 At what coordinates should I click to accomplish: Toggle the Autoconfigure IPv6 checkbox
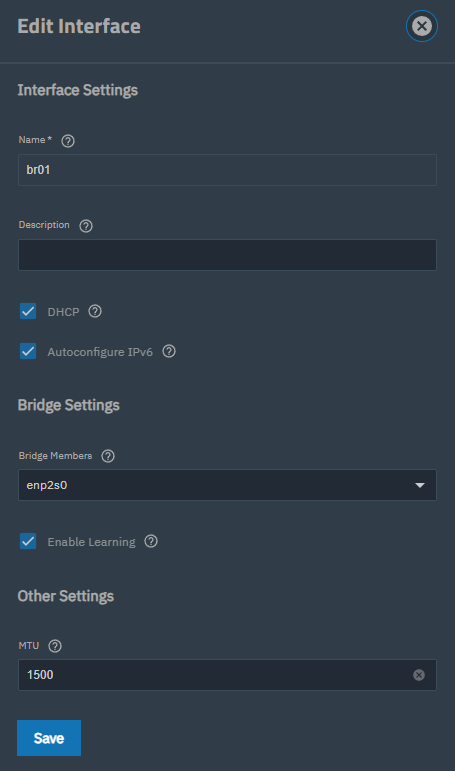(x=28, y=352)
